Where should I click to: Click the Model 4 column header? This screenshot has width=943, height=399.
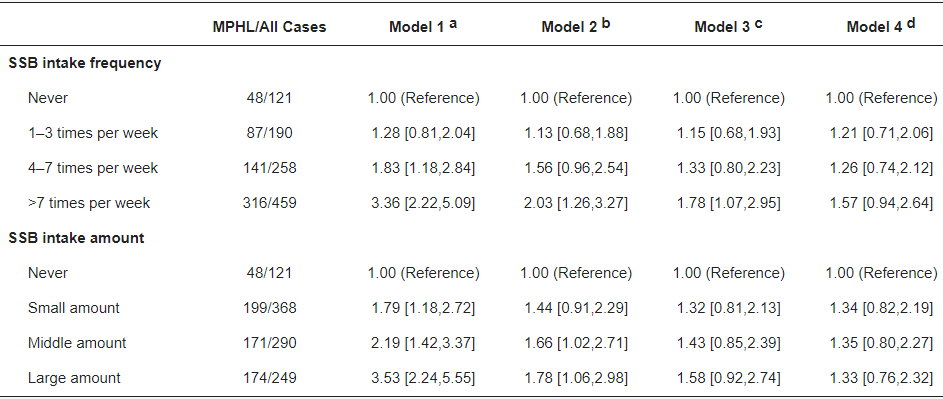[882, 27]
